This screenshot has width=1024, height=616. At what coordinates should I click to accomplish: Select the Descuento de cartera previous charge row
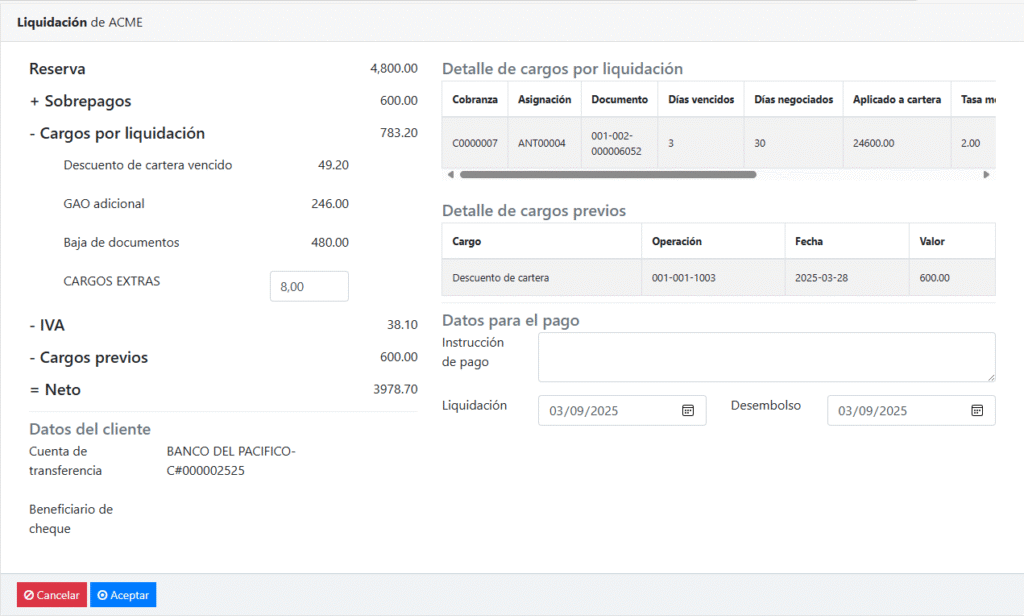click(501, 278)
